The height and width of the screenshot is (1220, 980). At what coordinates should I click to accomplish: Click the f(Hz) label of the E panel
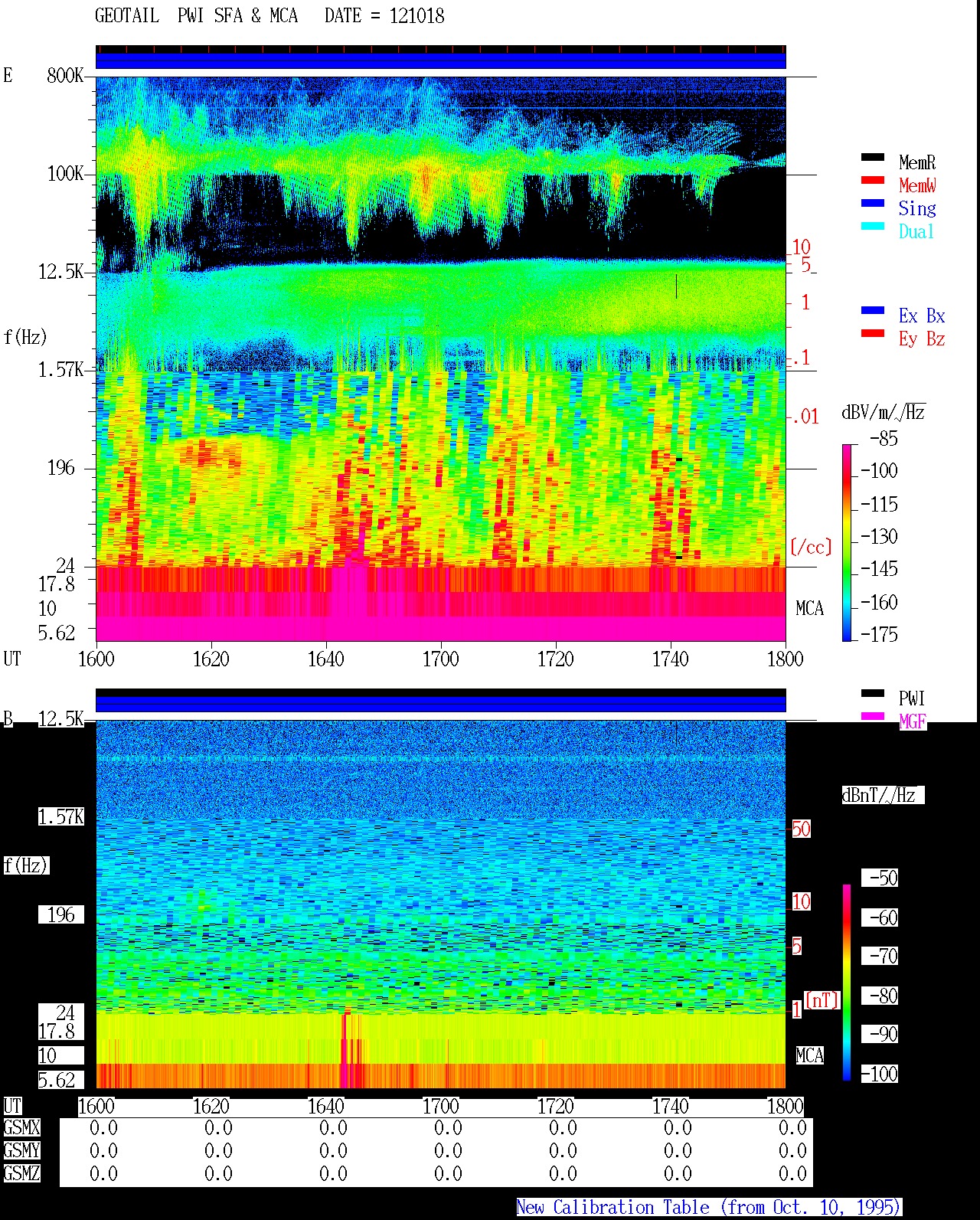coord(25,337)
